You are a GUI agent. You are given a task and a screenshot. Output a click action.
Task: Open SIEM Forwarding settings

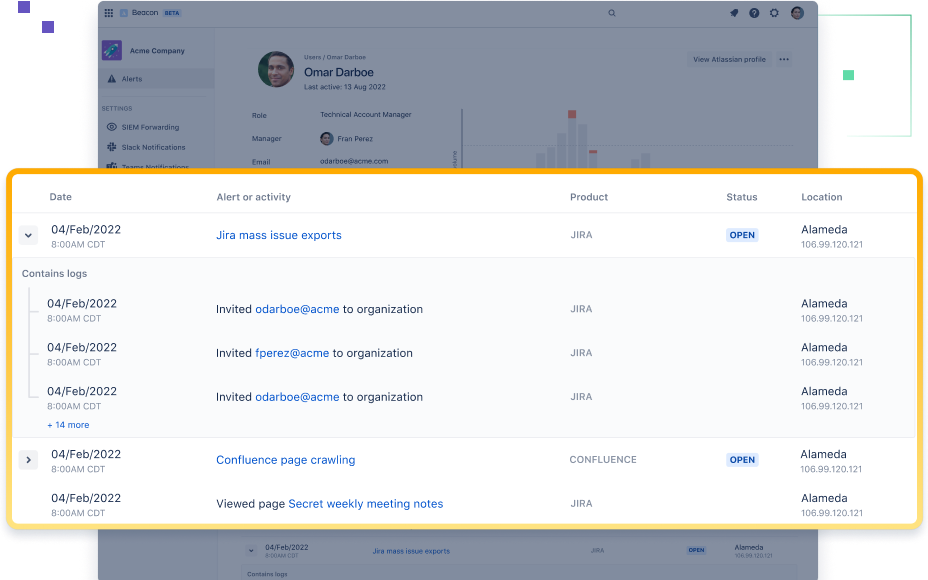point(150,127)
